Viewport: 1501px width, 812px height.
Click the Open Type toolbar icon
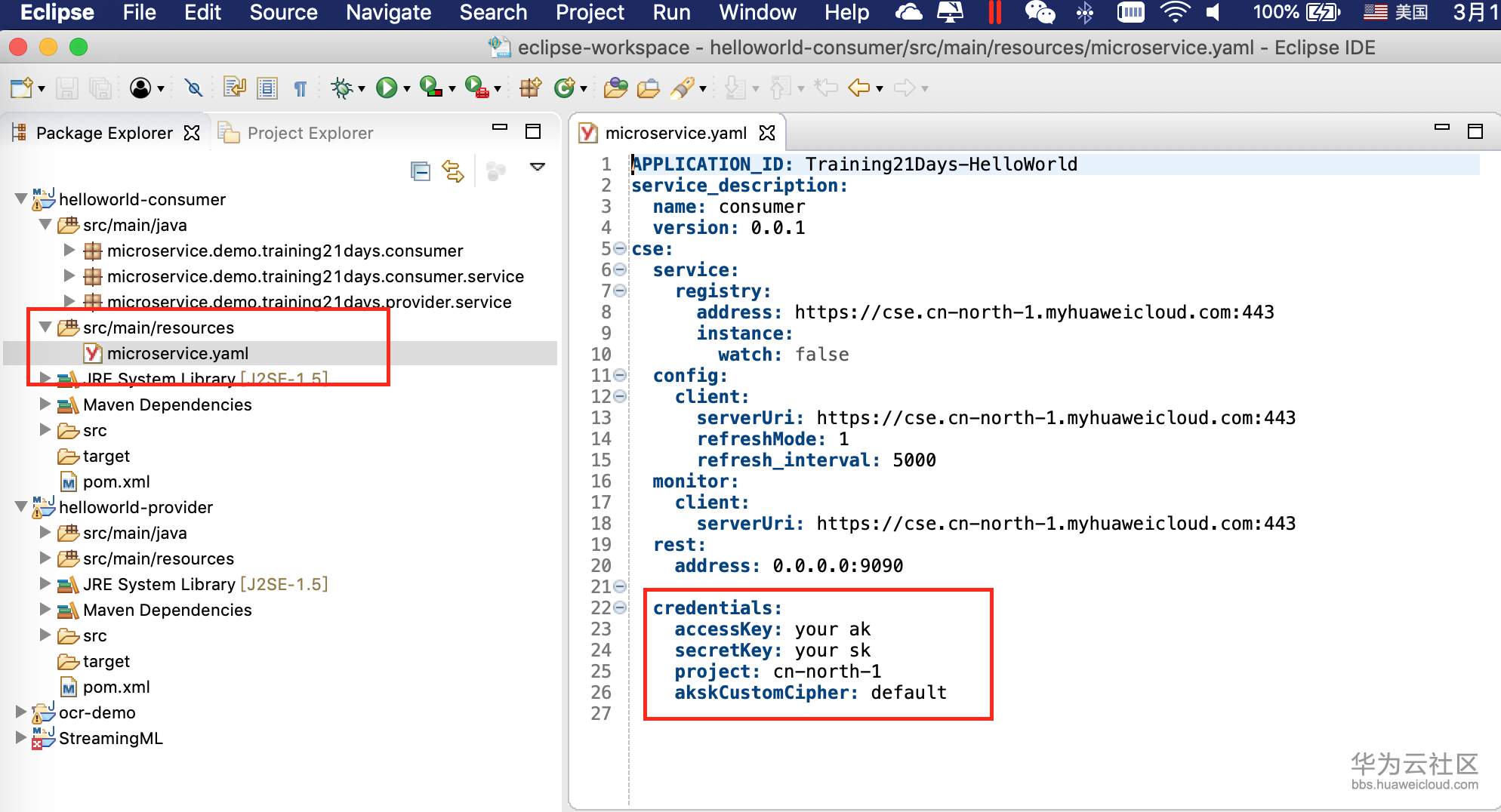[615, 88]
